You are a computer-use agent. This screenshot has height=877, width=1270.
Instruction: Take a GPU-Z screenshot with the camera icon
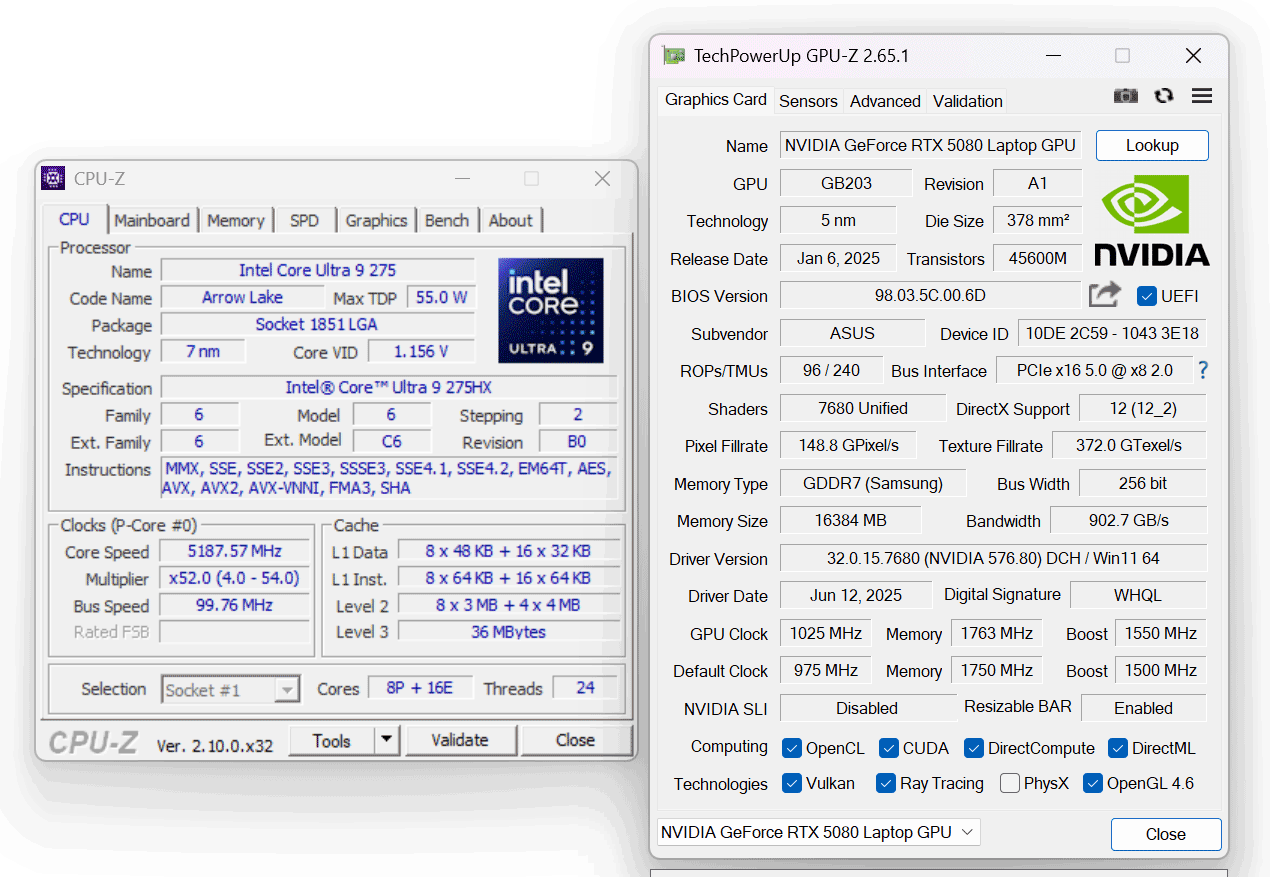(x=1126, y=96)
